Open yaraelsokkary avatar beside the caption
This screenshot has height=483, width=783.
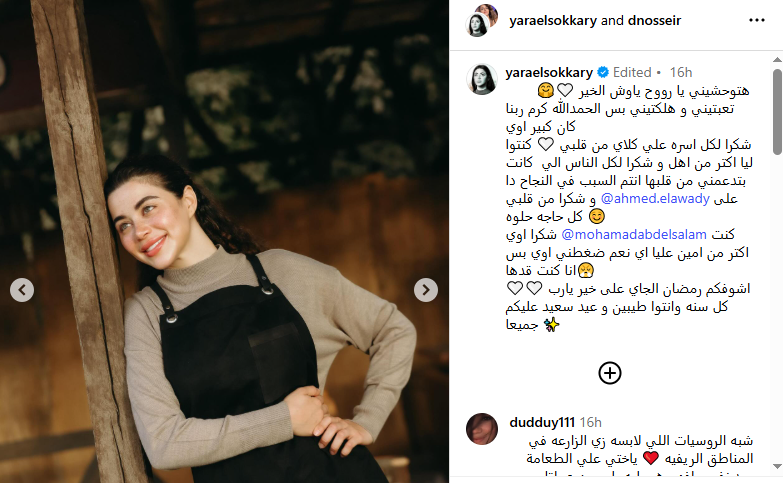click(481, 79)
